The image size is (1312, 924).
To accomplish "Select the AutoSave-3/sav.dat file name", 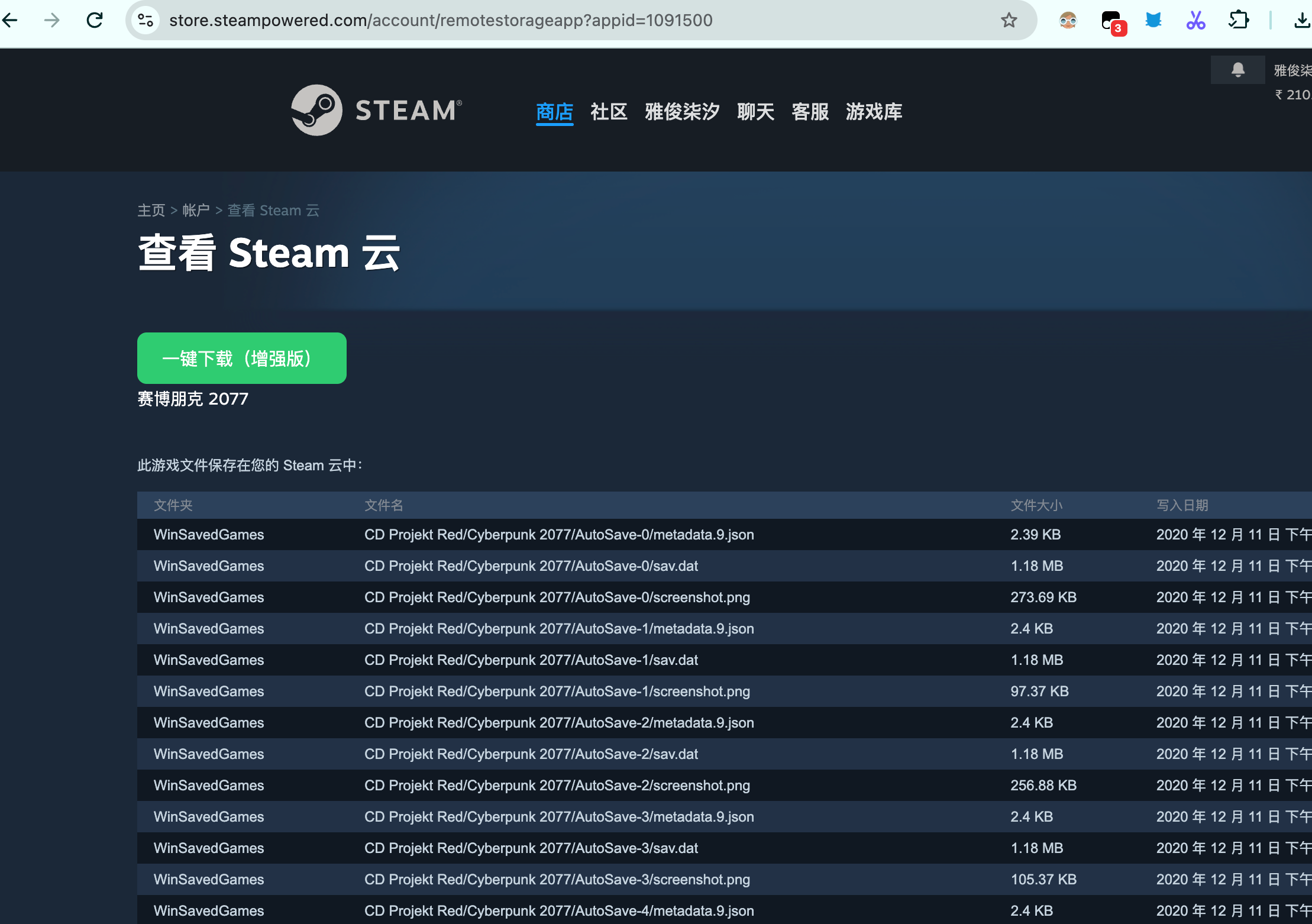I will point(531,848).
